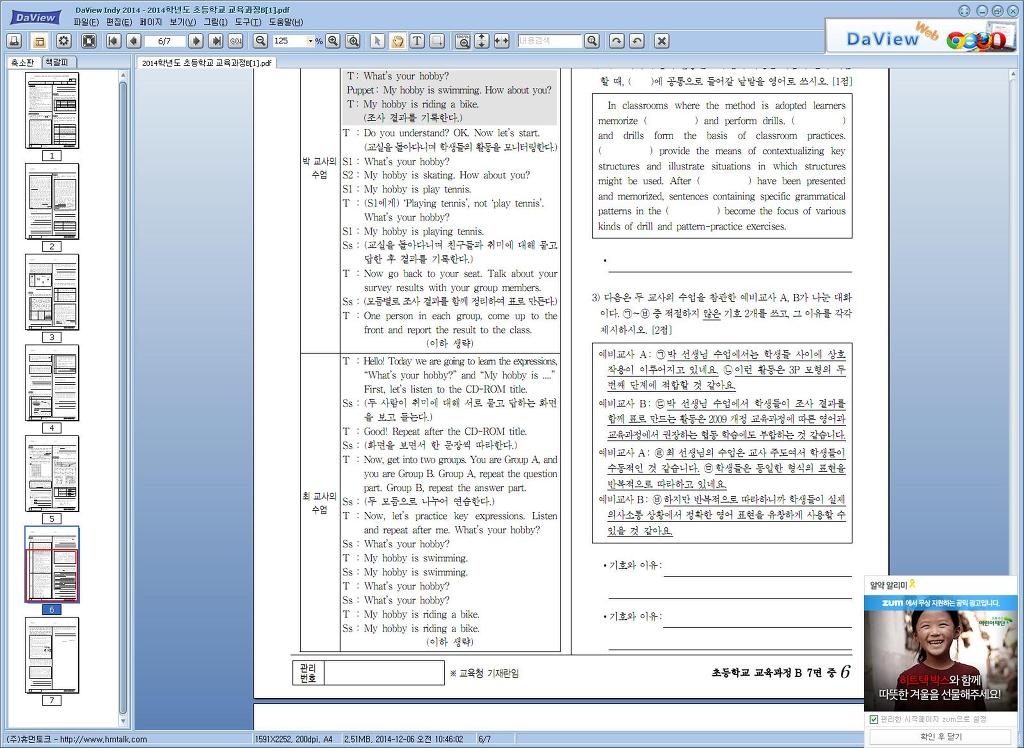Screen dimensions: 1024x748
Task: Toggle the sidebar panel icon
Action: [38, 41]
